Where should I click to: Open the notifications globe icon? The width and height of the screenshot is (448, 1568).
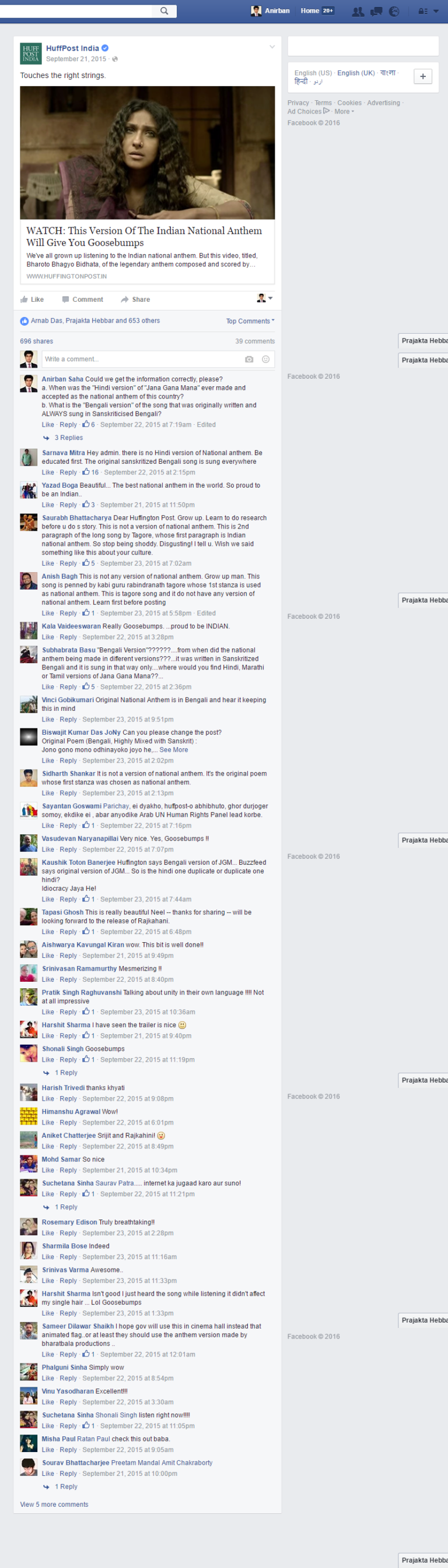[x=394, y=11]
